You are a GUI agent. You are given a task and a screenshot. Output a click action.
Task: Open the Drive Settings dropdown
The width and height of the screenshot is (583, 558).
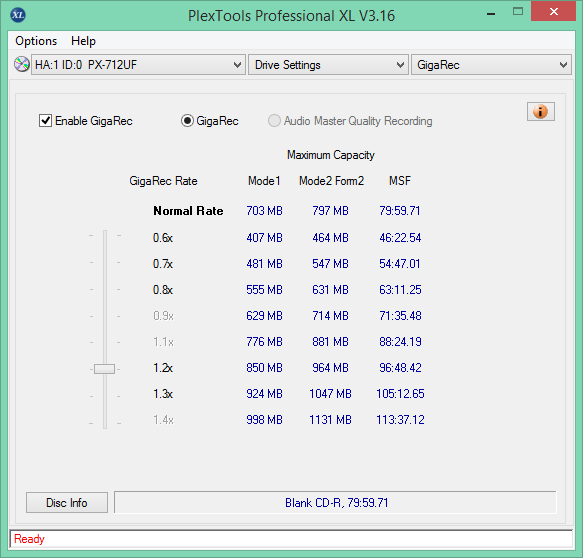click(328, 65)
